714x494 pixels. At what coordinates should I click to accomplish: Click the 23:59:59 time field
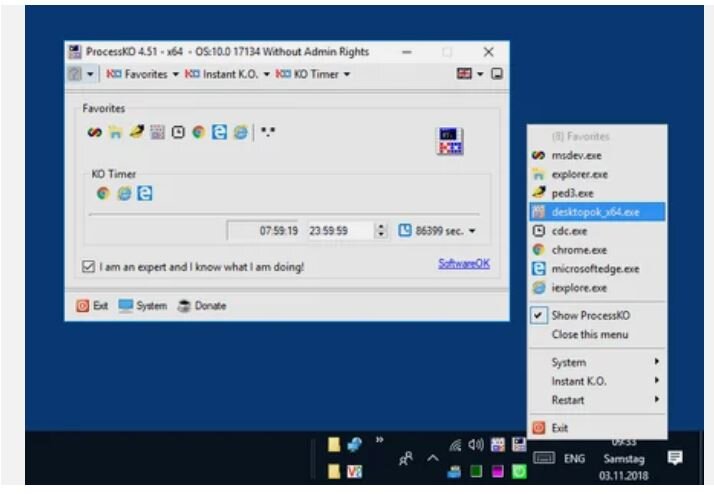point(340,231)
